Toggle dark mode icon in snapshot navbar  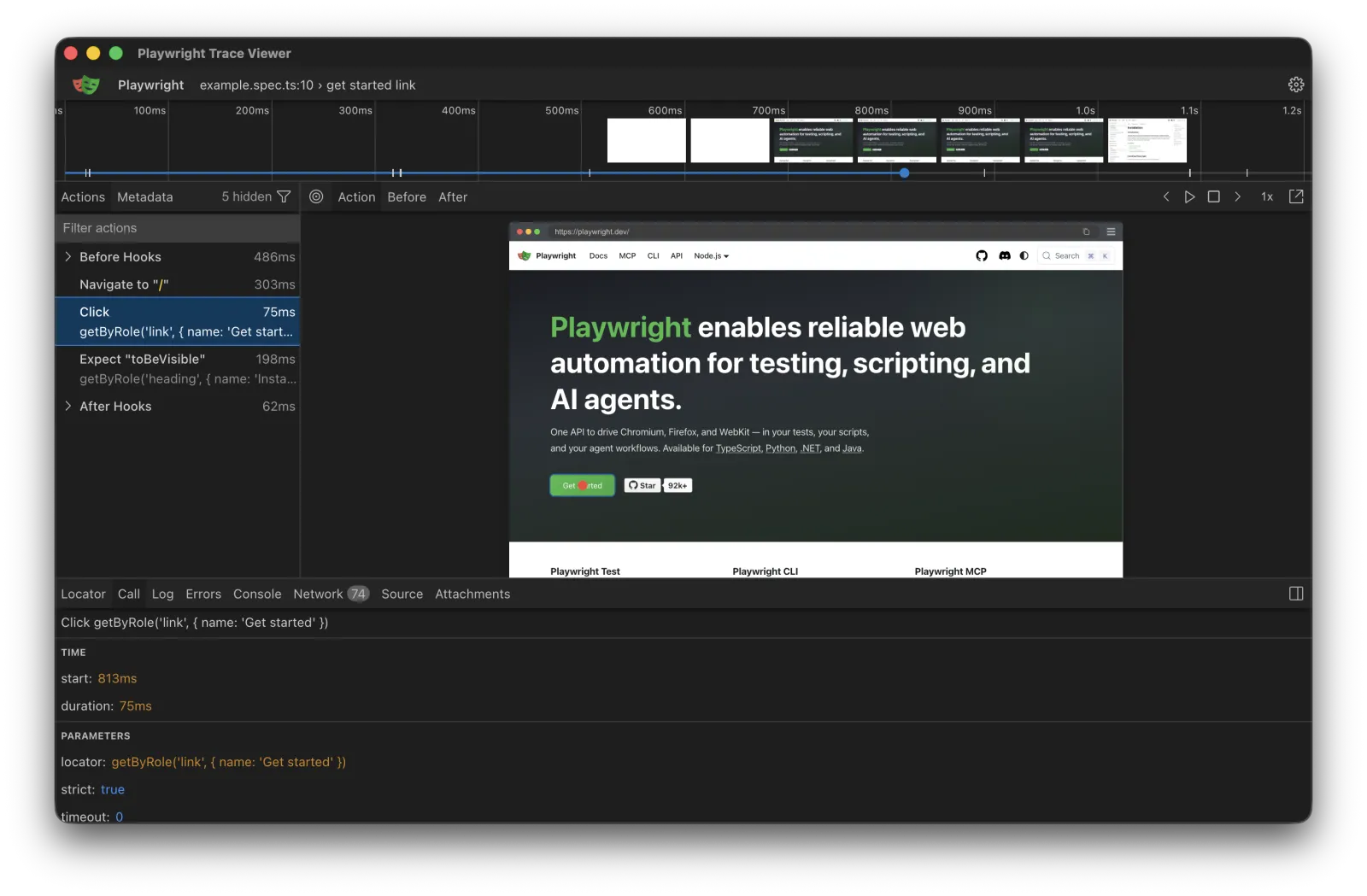coord(1024,255)
